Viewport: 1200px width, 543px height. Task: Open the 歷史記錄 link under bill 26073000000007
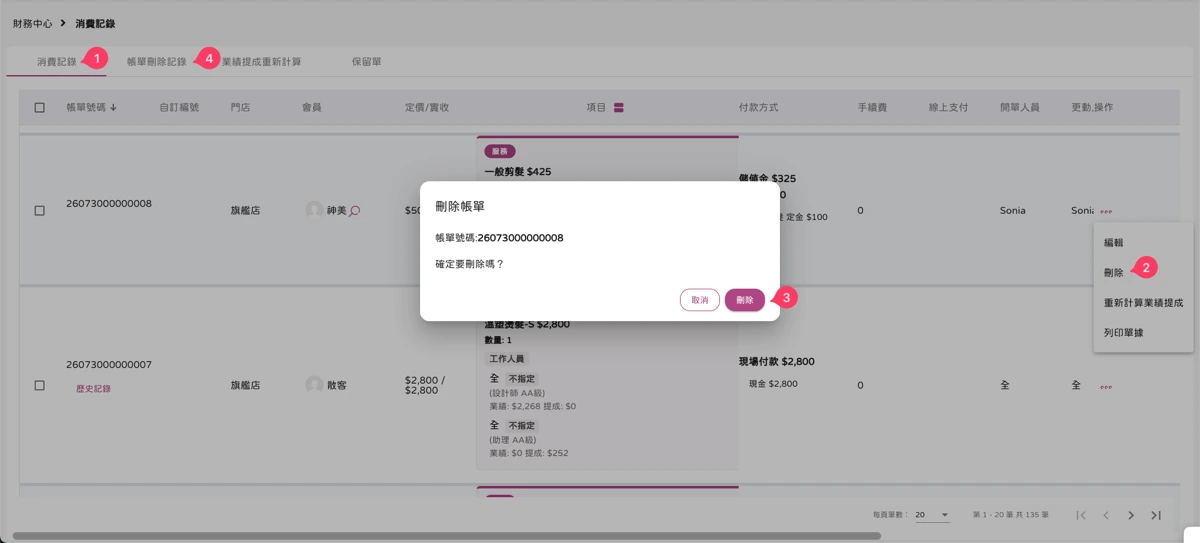[93, 389]
